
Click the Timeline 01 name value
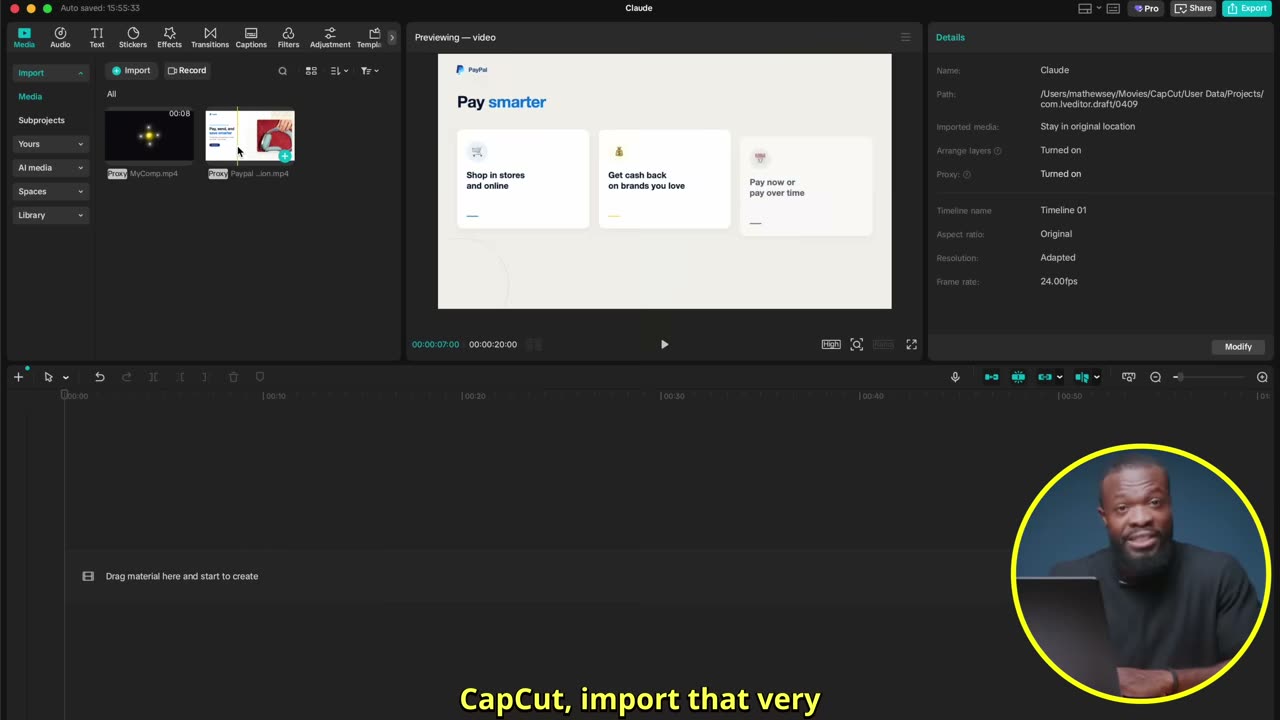(x=1063, y=210)
